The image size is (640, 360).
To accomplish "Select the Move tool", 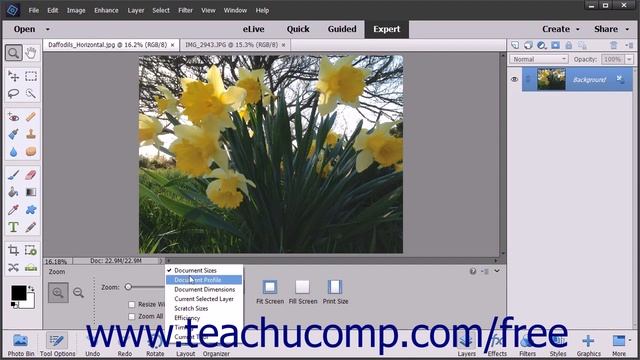I will (13, 76).
